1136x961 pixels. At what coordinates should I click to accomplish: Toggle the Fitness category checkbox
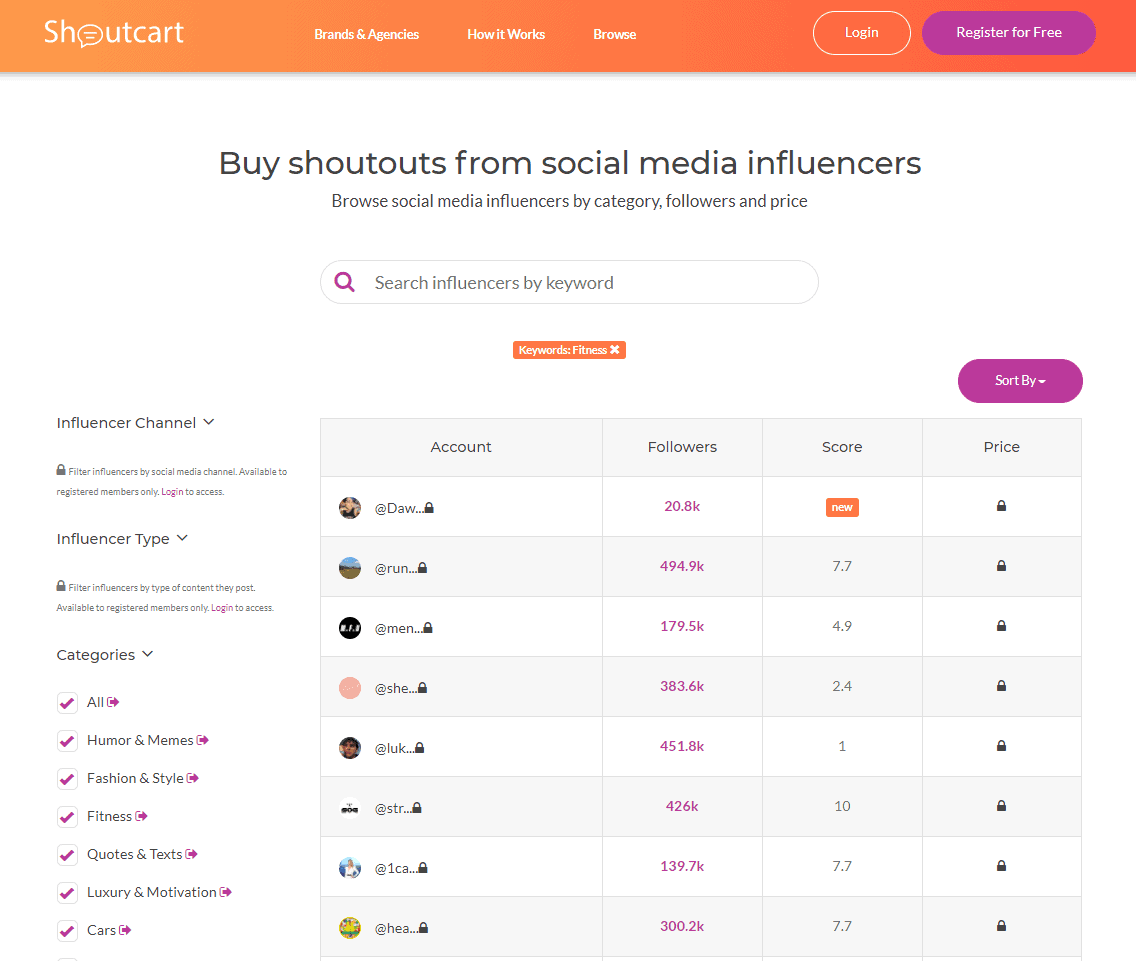tap(67, 817)
